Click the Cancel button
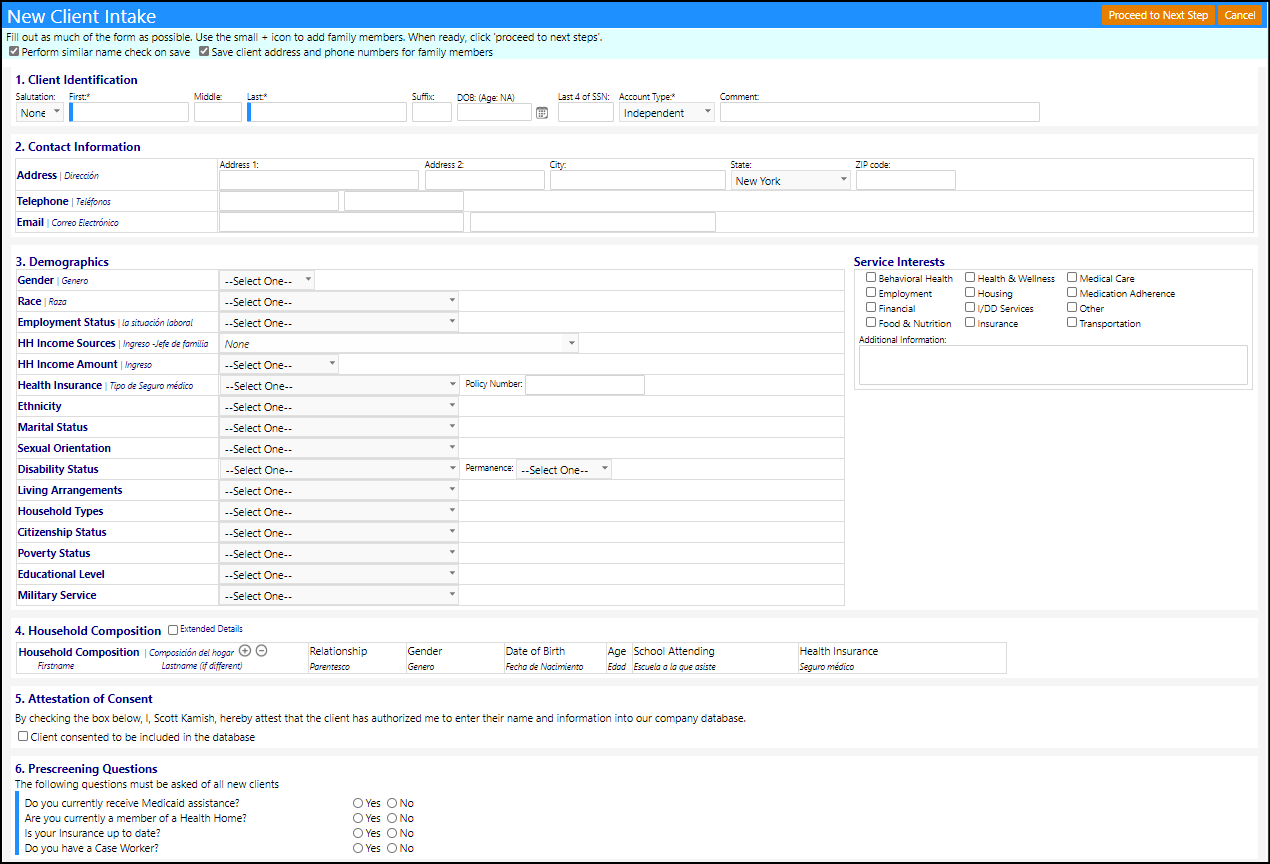 [1239, 15]
